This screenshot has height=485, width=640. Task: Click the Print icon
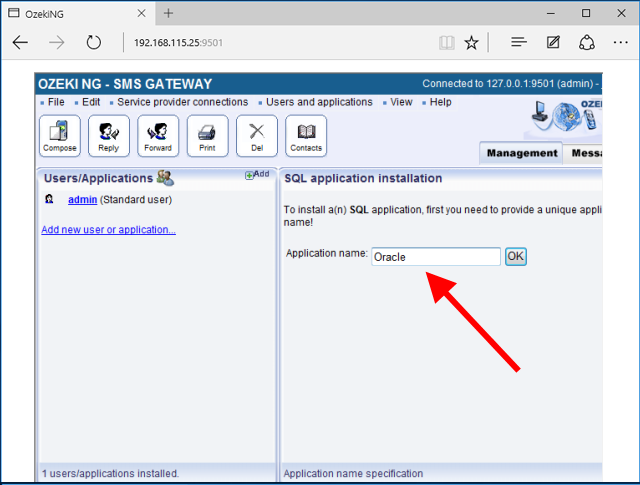207,135
